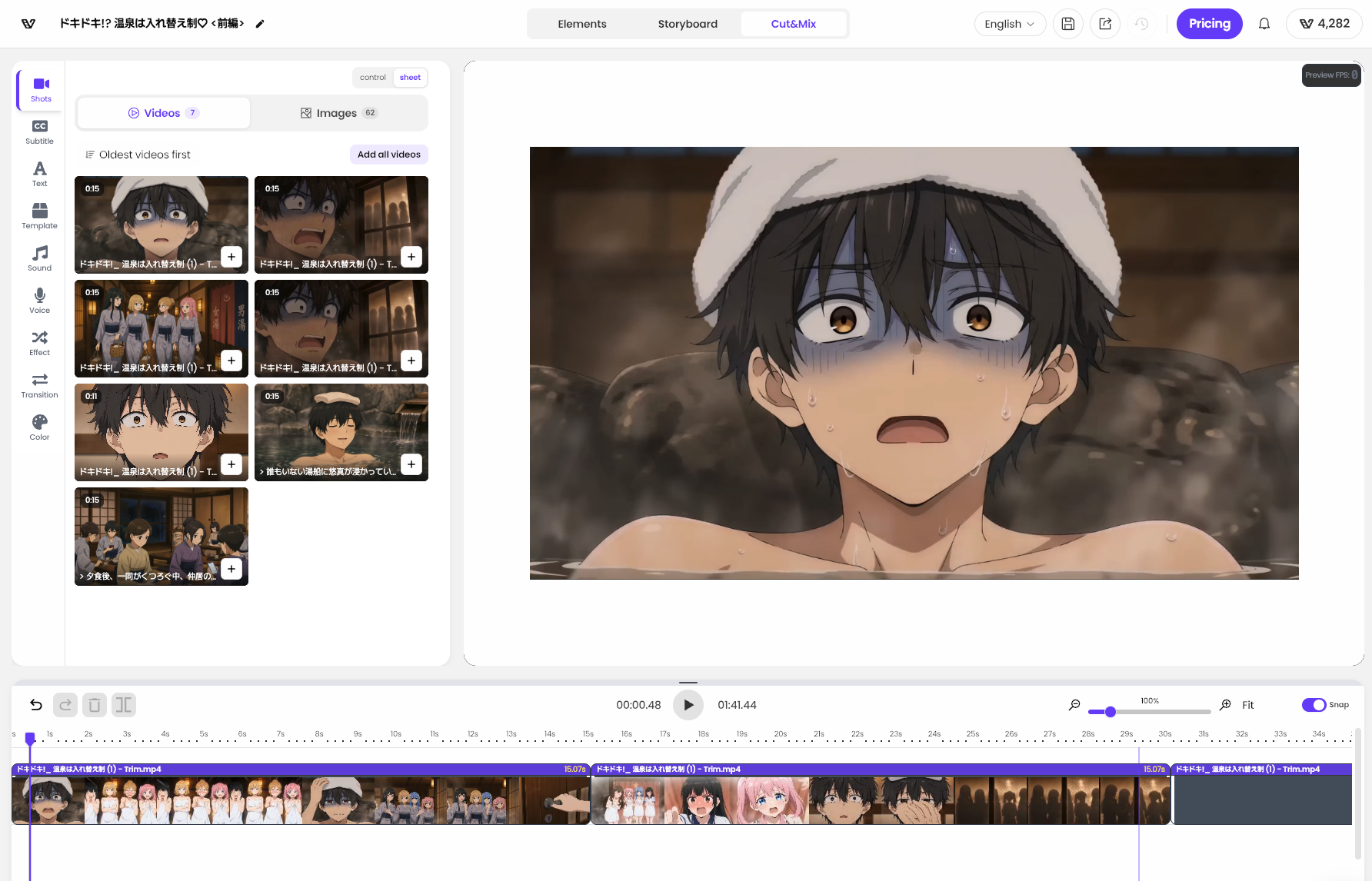View the 4,282 credits balance
This screenshot has width=1372, height=881.
[1324, 24]
